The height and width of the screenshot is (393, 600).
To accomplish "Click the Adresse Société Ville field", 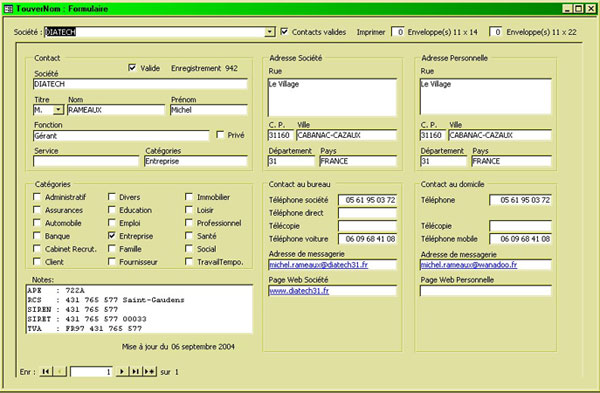I will (347, 135).
